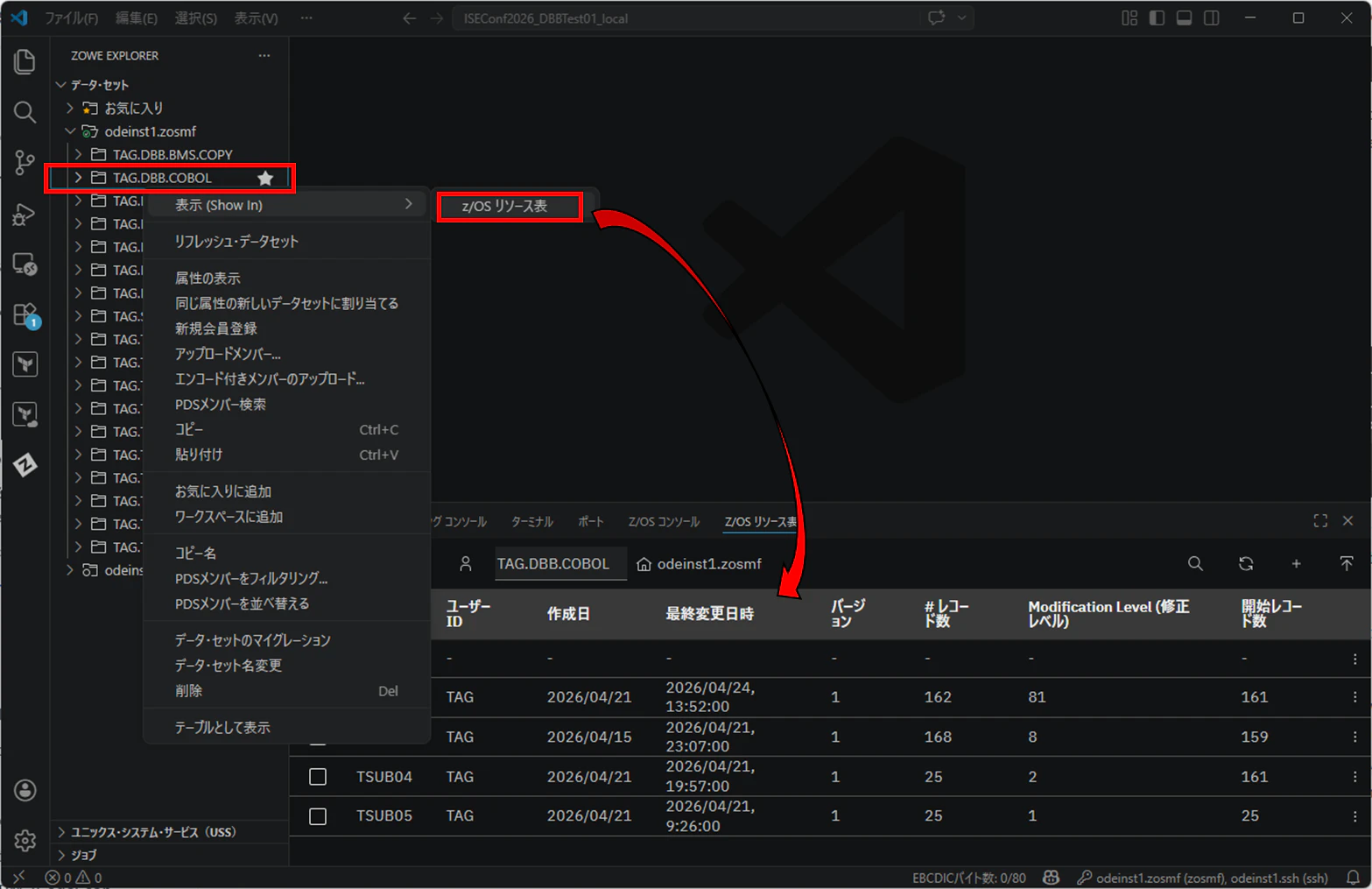
Task: Expand the お気に入り favorites node
Action: (70, 108)
